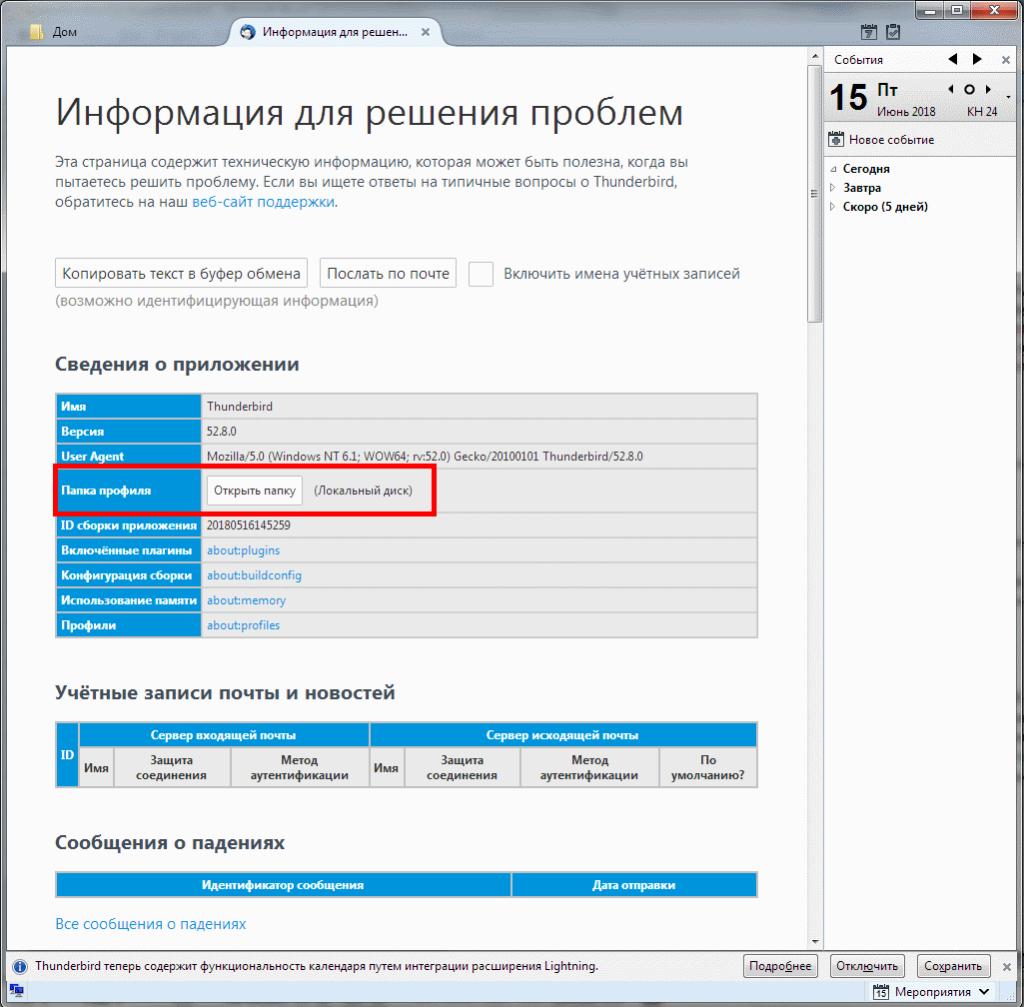
Task: Open the Calendar tab icon in the toolbar
Action: [869, 32]
